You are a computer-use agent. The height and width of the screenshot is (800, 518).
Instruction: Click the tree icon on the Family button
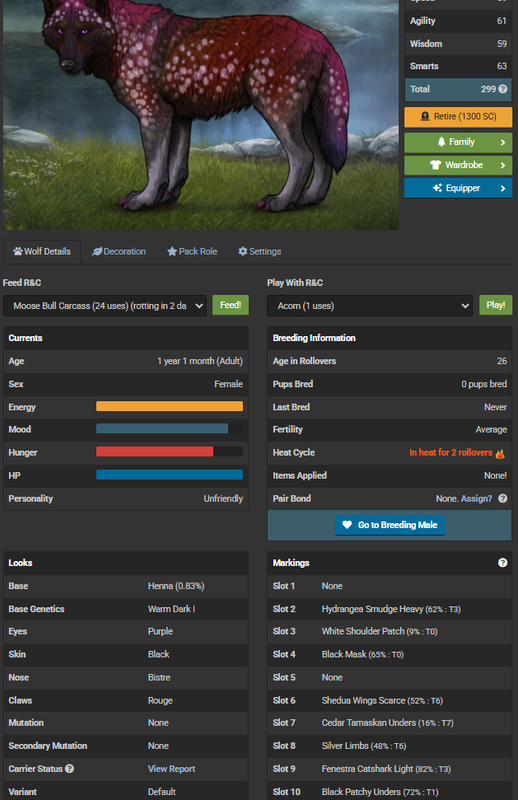(x=441, y=142)
